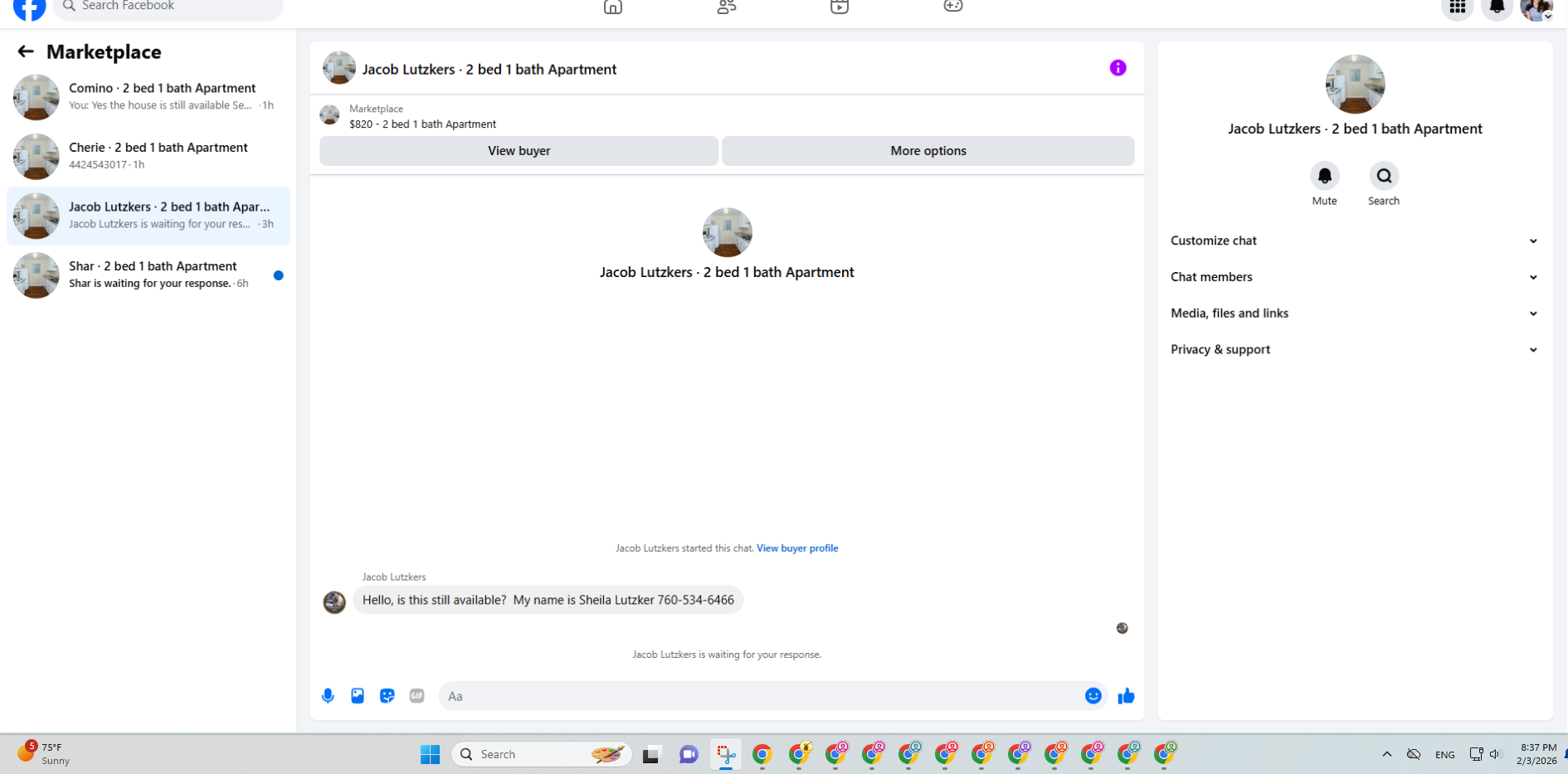The width and height of the screenshot is (1568, 774).
Task: Click the message bubble with Sheila Lutzker's number
Action: [x=548, y=600]
